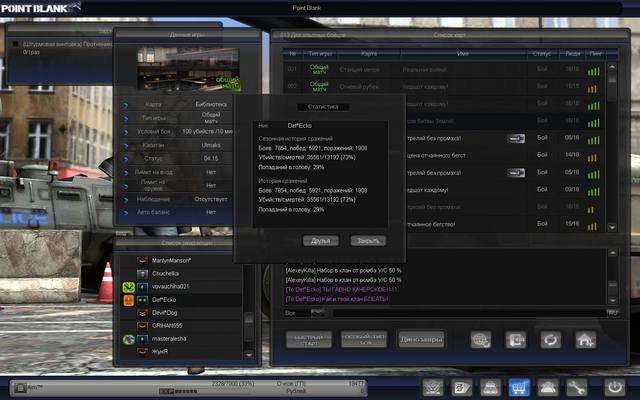Click the refresh arrows icon in lobby
Image resolution: width=640 pixels, height=400 pixels.
(x=550, y=340)
